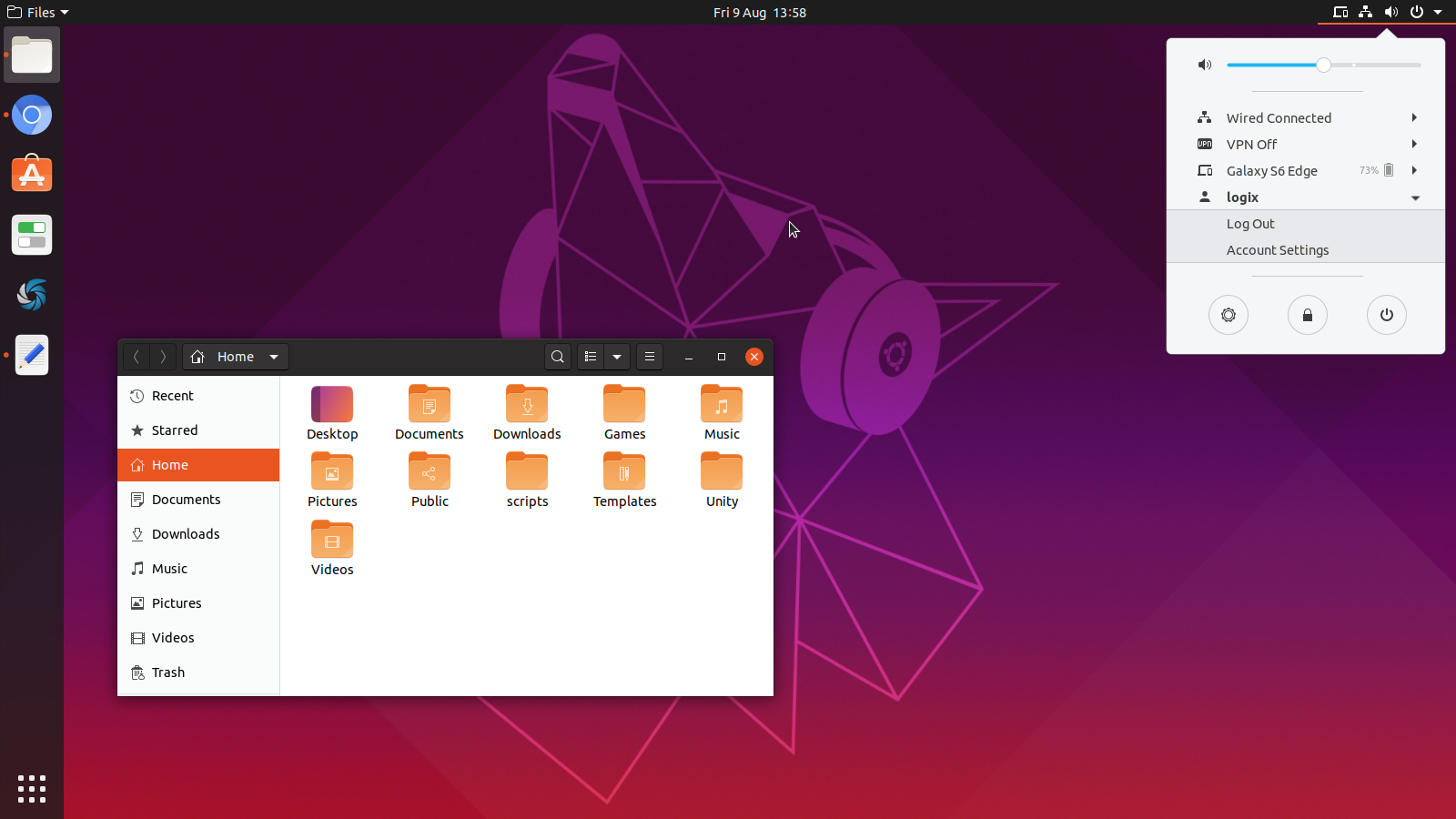Open the Files menu in the top bar
Image resolution: width=1456 pixels, height=819 pixels.
pos(36,12)
